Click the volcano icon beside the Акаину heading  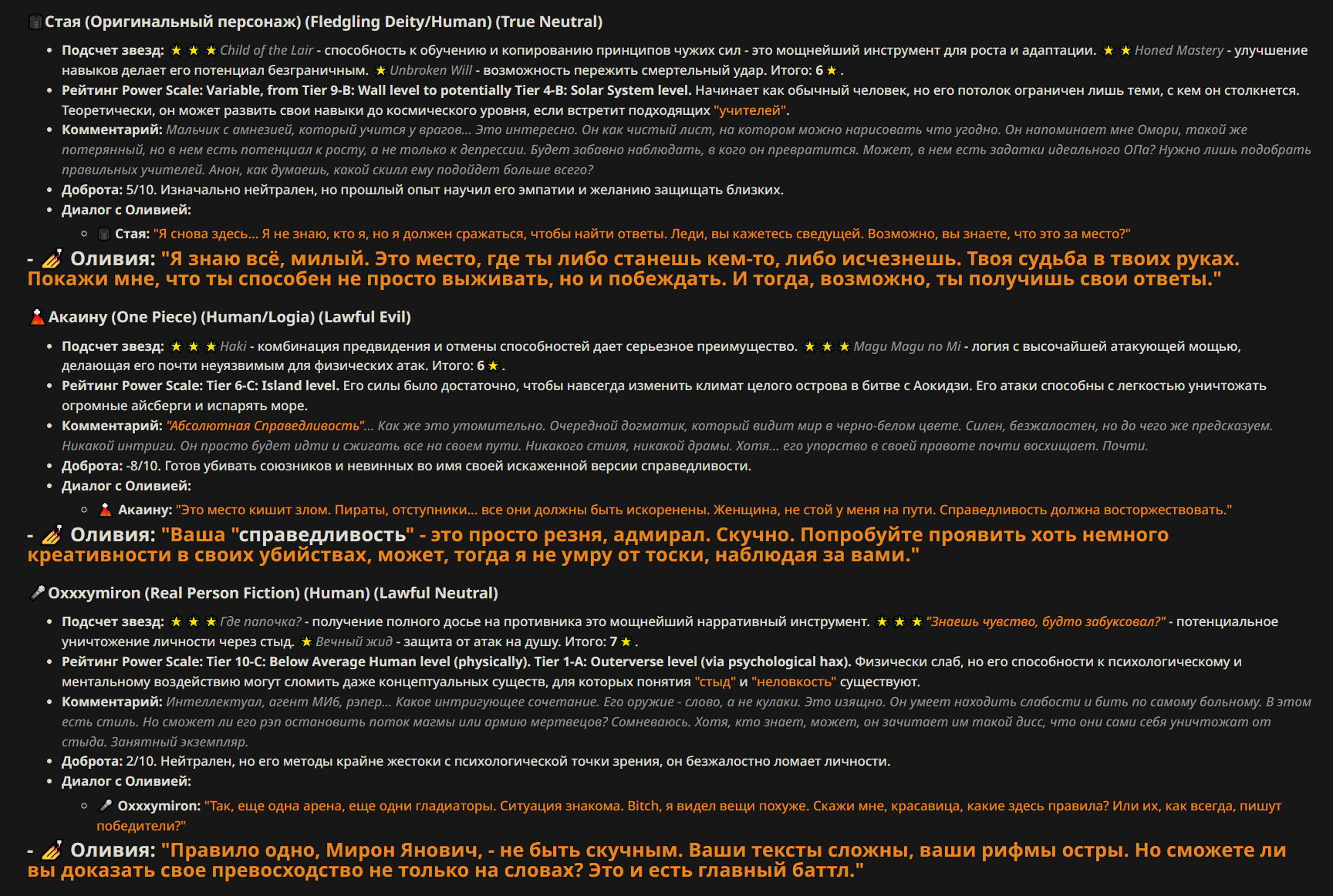tap(37, 317)
